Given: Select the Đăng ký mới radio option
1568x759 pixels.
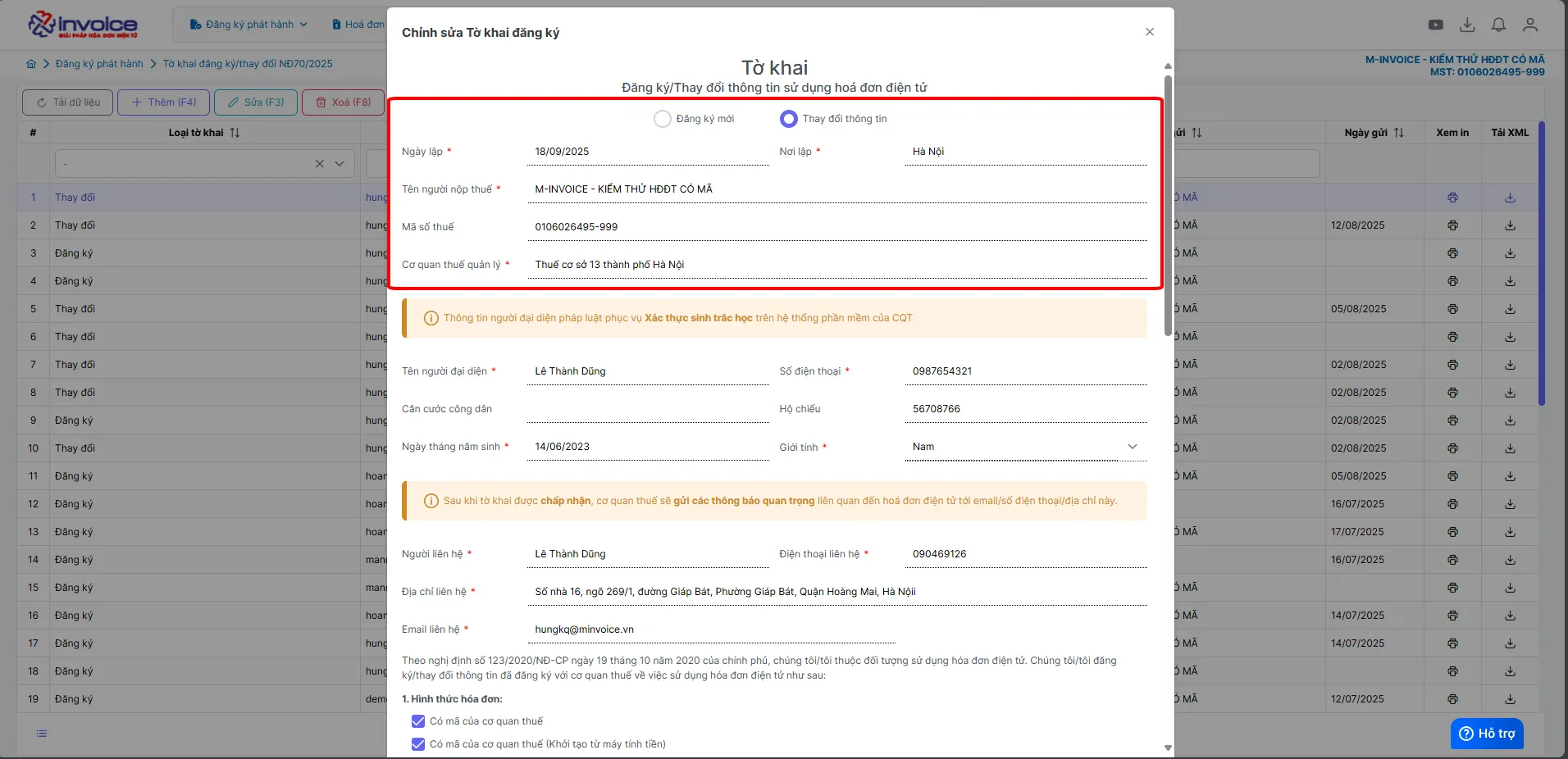Looking at the screenshot, I should click(x=663, y=119).
